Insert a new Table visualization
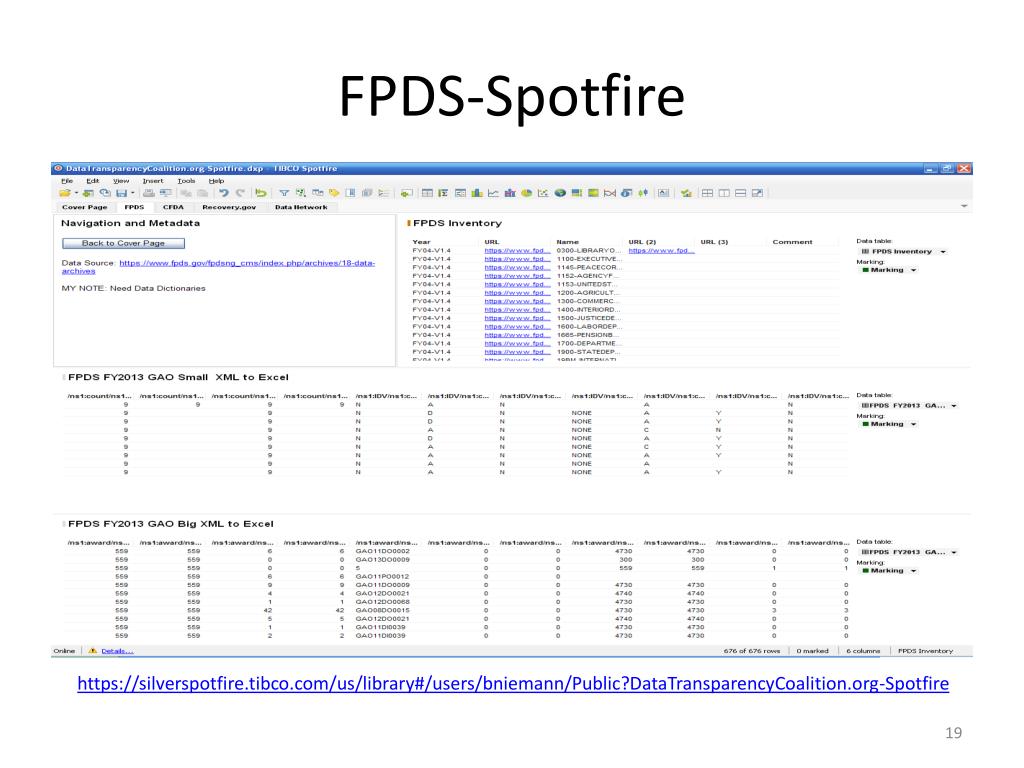Image resolution: width=1024 pixels, height=768 pixels. tap(427, 193)
